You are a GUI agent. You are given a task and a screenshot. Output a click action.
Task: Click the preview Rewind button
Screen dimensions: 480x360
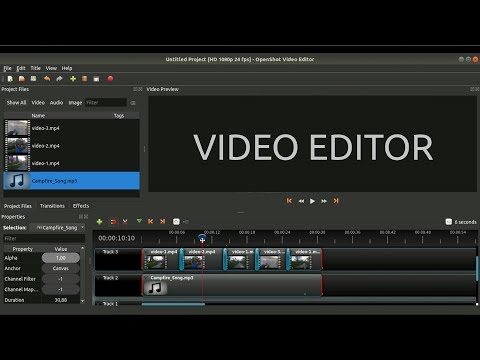pyautogui.click(x=301, y=201)
